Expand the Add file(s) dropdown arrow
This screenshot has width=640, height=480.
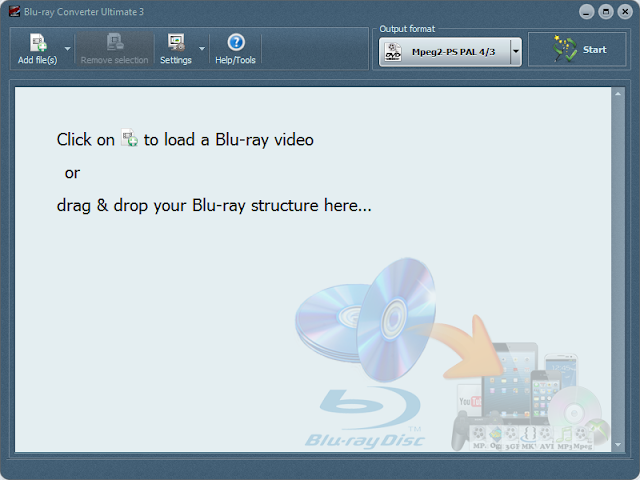68,49
